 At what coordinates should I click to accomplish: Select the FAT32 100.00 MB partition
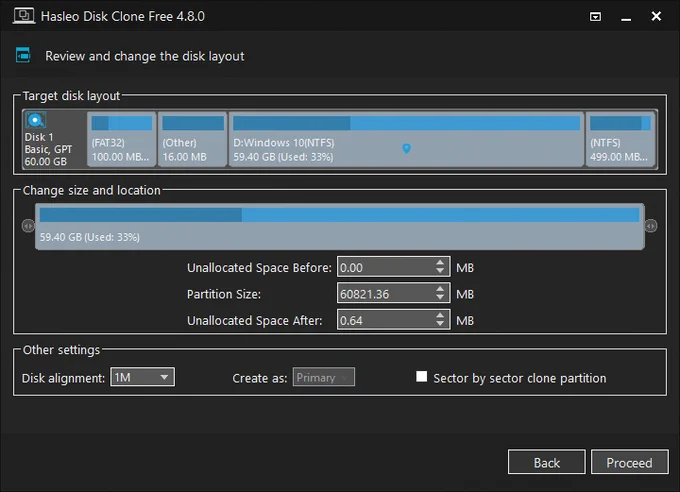[121, 139]
